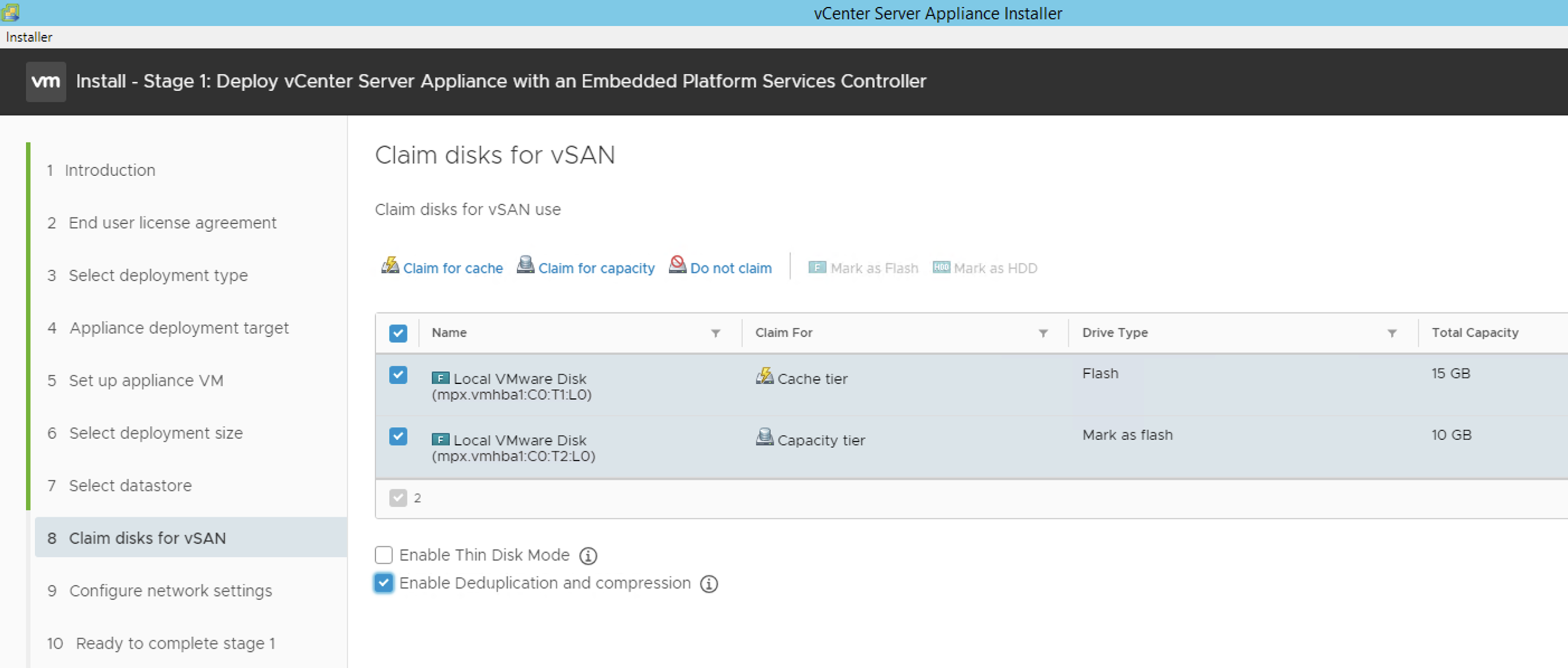Image resolution: width=1568 pixels, height=668 pixels.
Task: Click the Capacity tier icon in second row
Action: pyautogui.click(x=764, y=437)
